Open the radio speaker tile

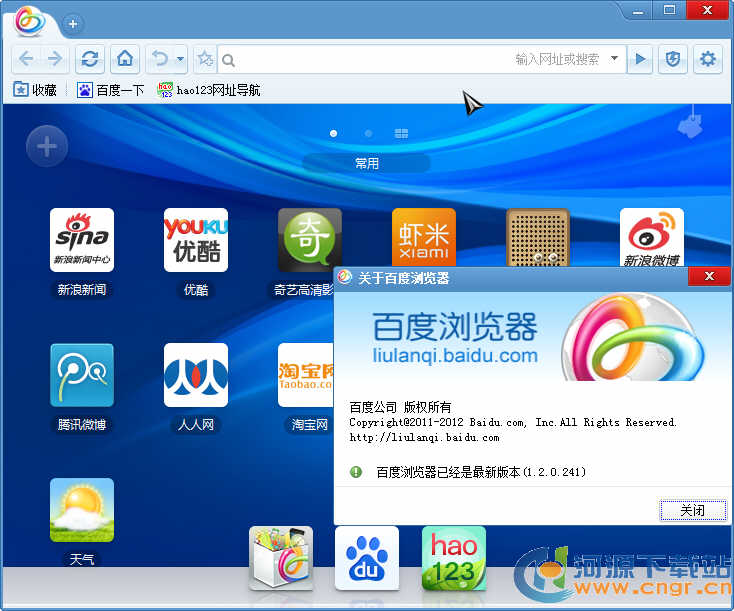click(x=538, y=237)
